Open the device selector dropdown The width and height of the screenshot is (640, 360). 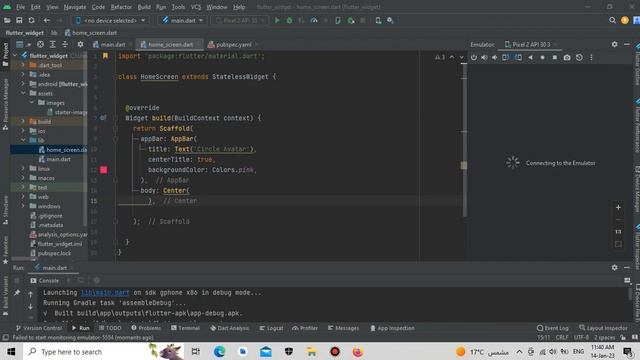[111, 20]
